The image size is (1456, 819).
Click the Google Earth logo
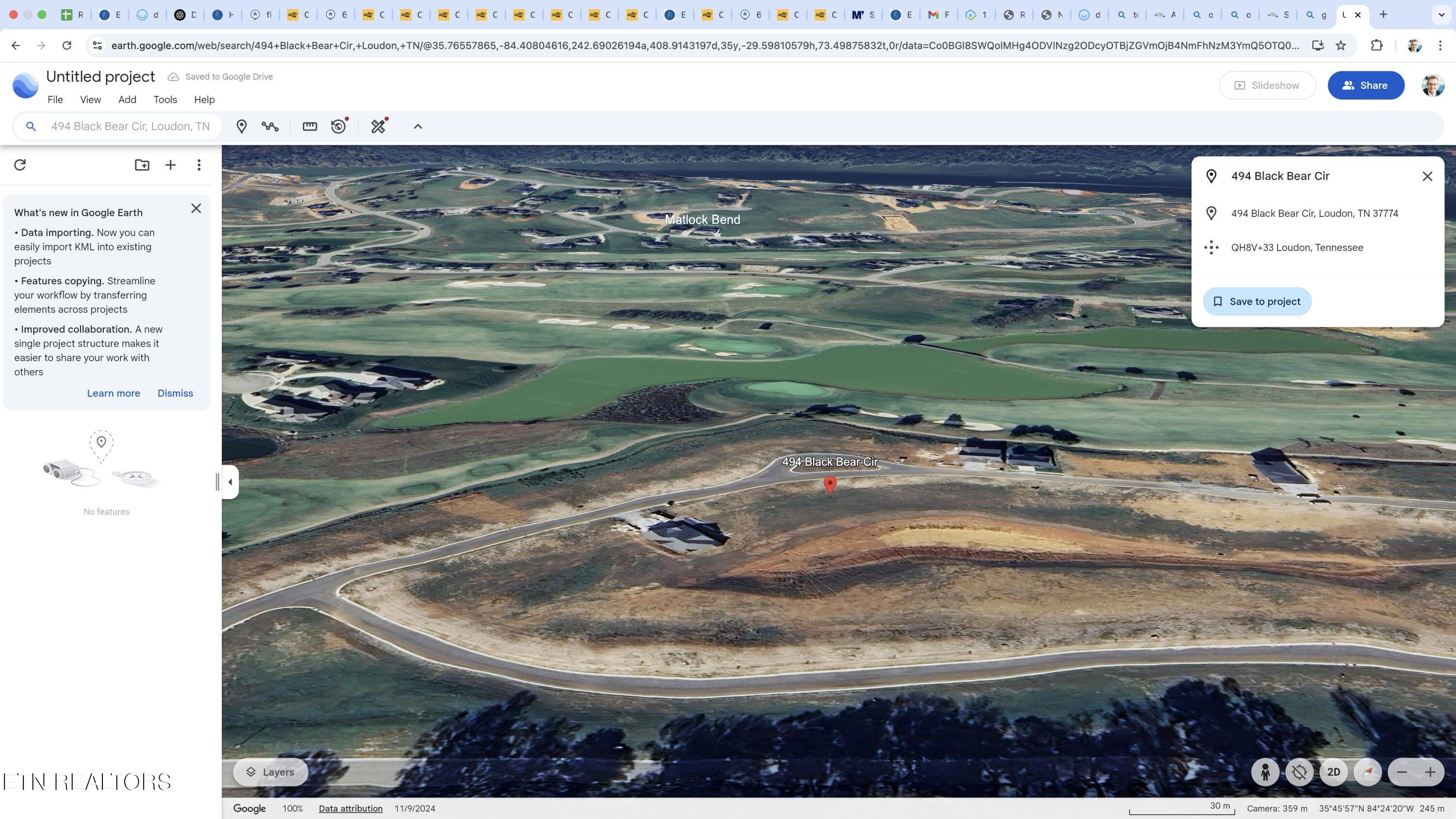click(25, 85)
